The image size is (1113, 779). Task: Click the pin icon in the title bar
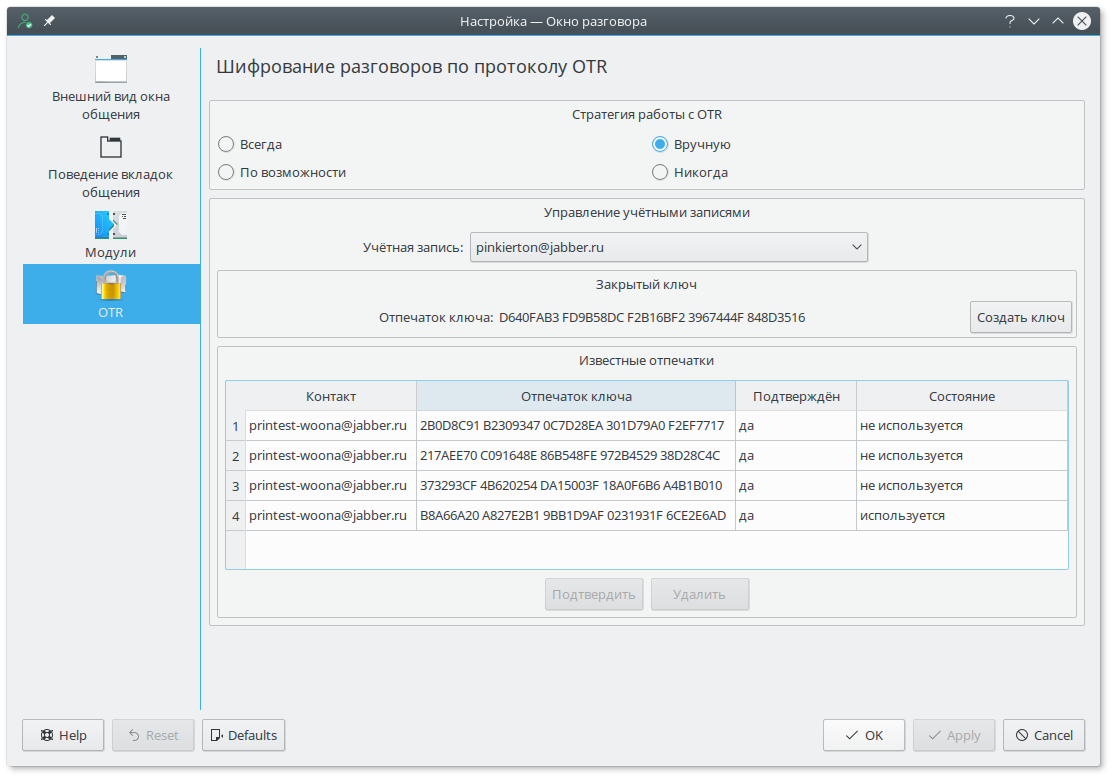point(49,21)
